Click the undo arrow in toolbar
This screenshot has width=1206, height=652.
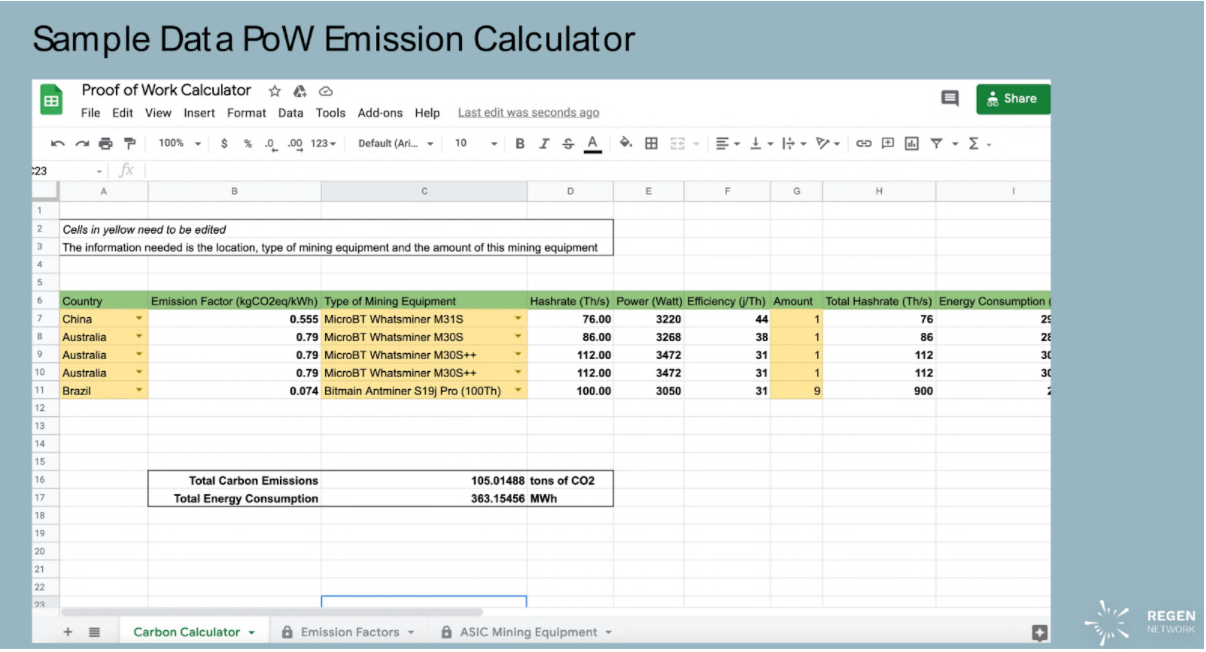[x=58, y=144]
